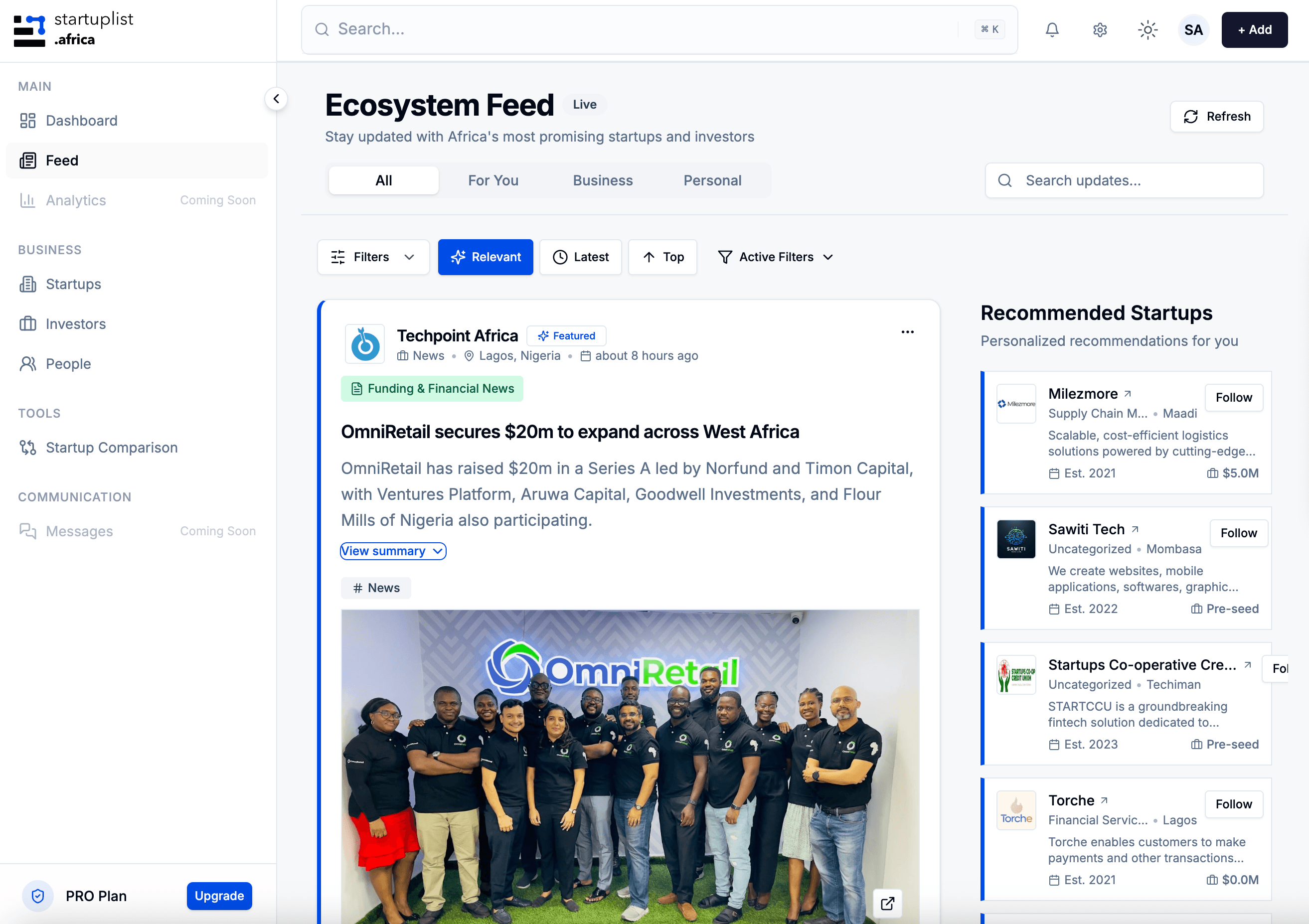
Task: Follow Milezmore
Action: (x=1234, y=397)
